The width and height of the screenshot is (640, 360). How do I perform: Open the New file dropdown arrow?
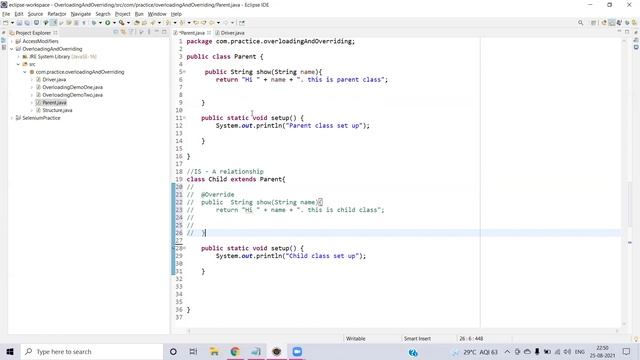[x=12, y=23]
